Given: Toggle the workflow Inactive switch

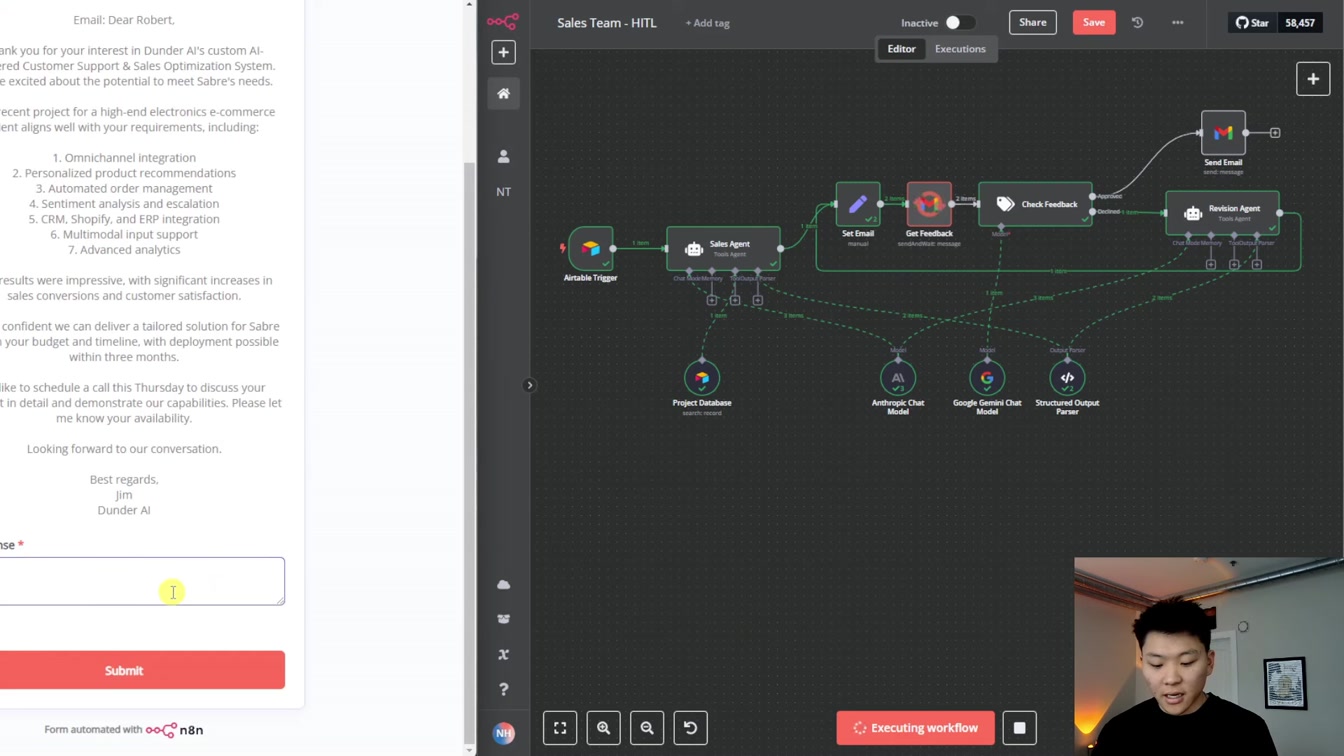Looking at the screenshot, I should (958, 23).
